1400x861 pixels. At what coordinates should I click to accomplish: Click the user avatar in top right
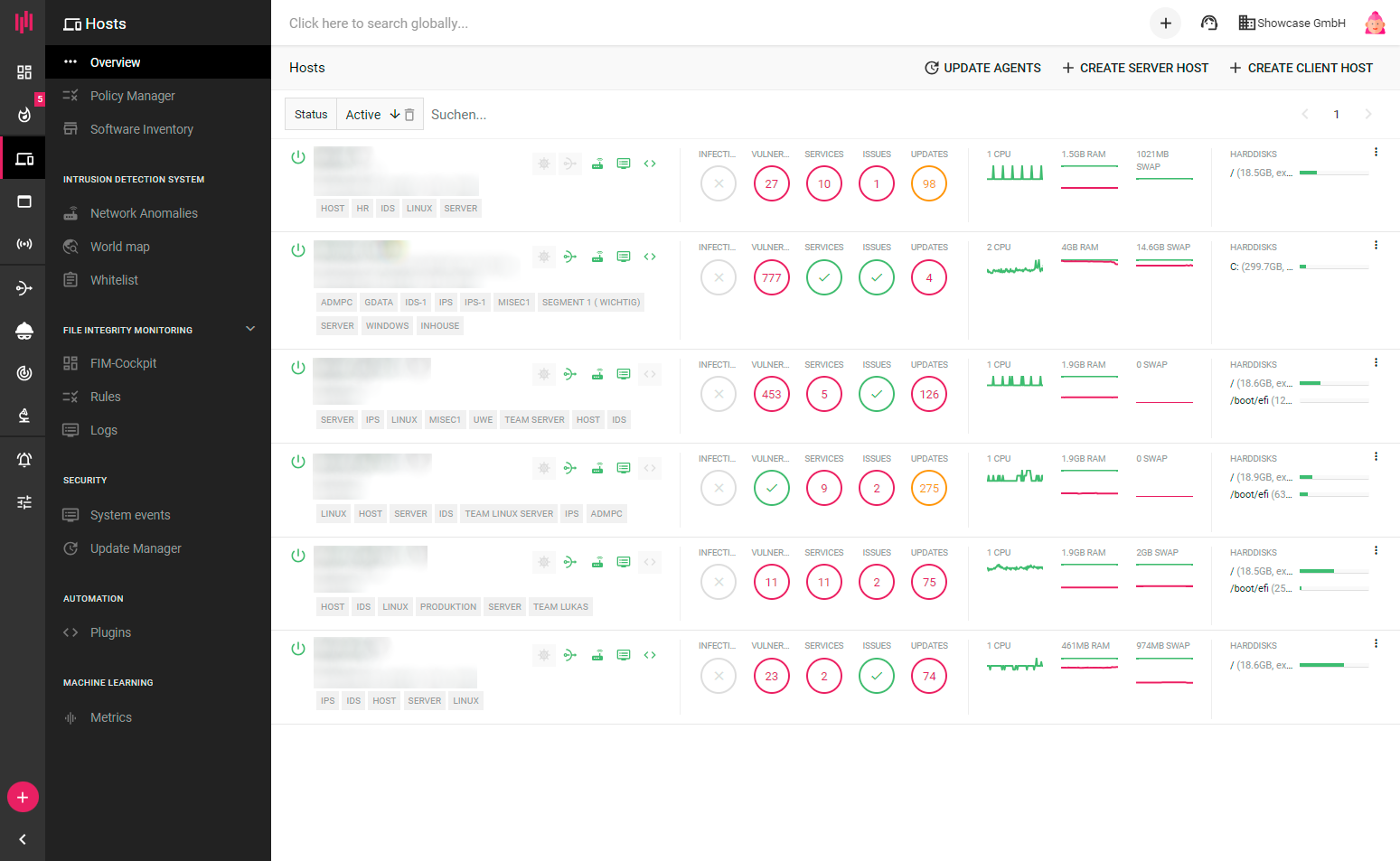click(x=1375, y=23)
